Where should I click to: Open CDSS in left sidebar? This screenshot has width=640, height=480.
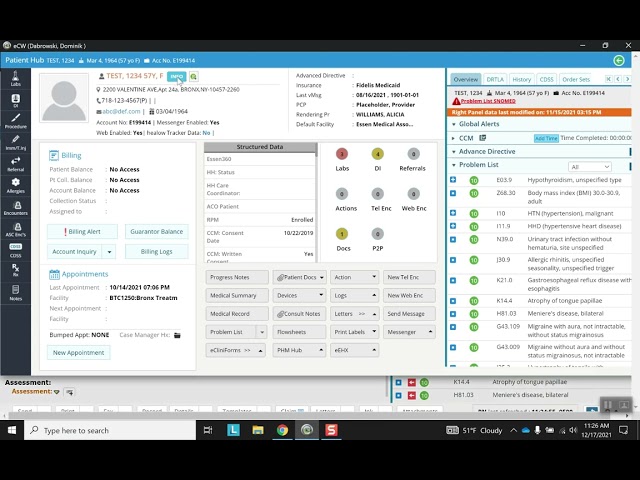(16, 250)
